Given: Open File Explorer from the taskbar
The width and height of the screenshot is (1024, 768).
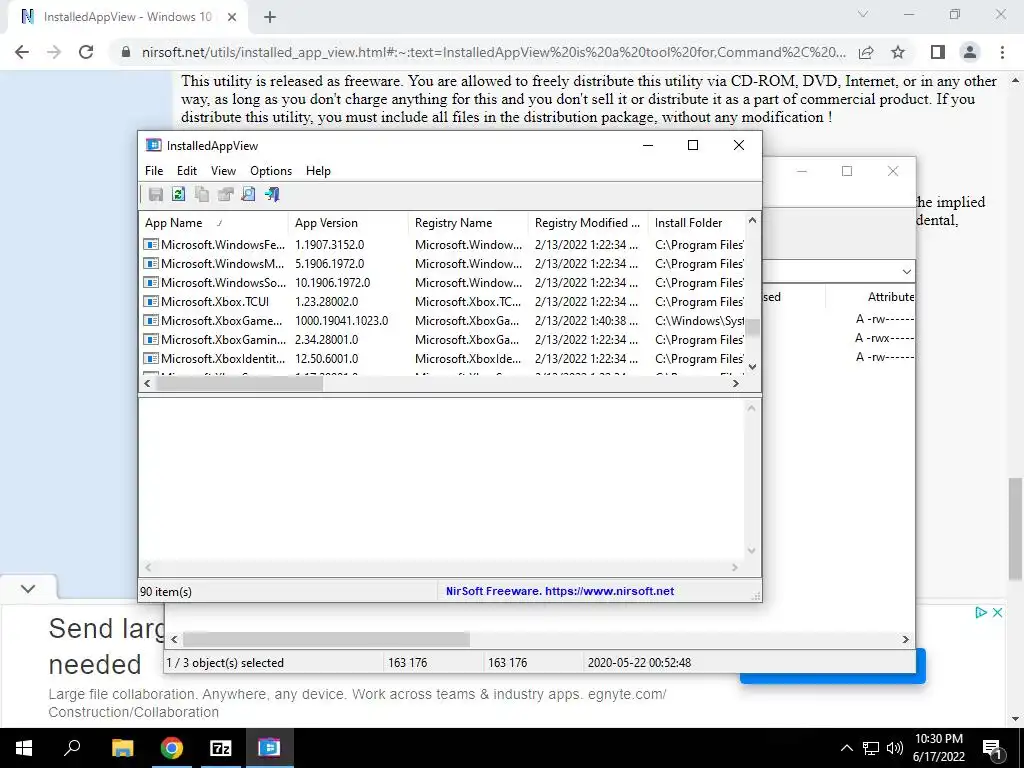Looking at the screenshot, I should [x=122, y=748].
